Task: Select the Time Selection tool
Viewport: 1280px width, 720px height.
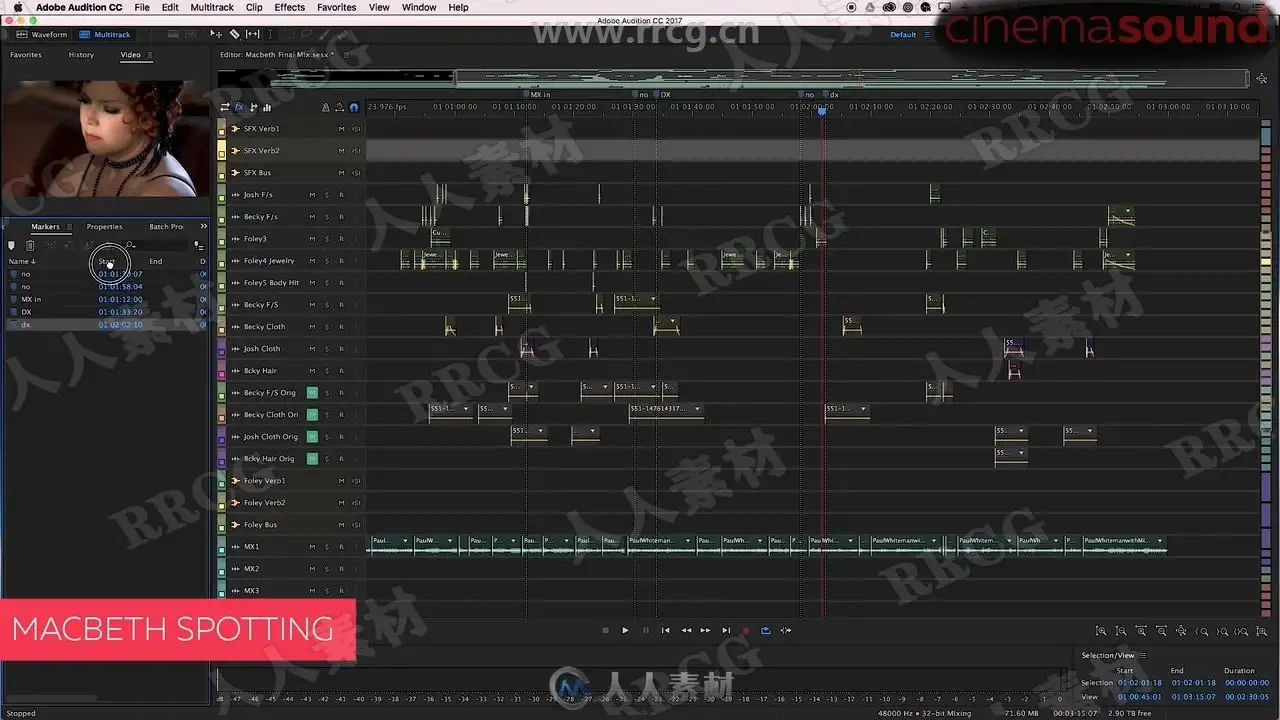Action: [x=270, y=34]
